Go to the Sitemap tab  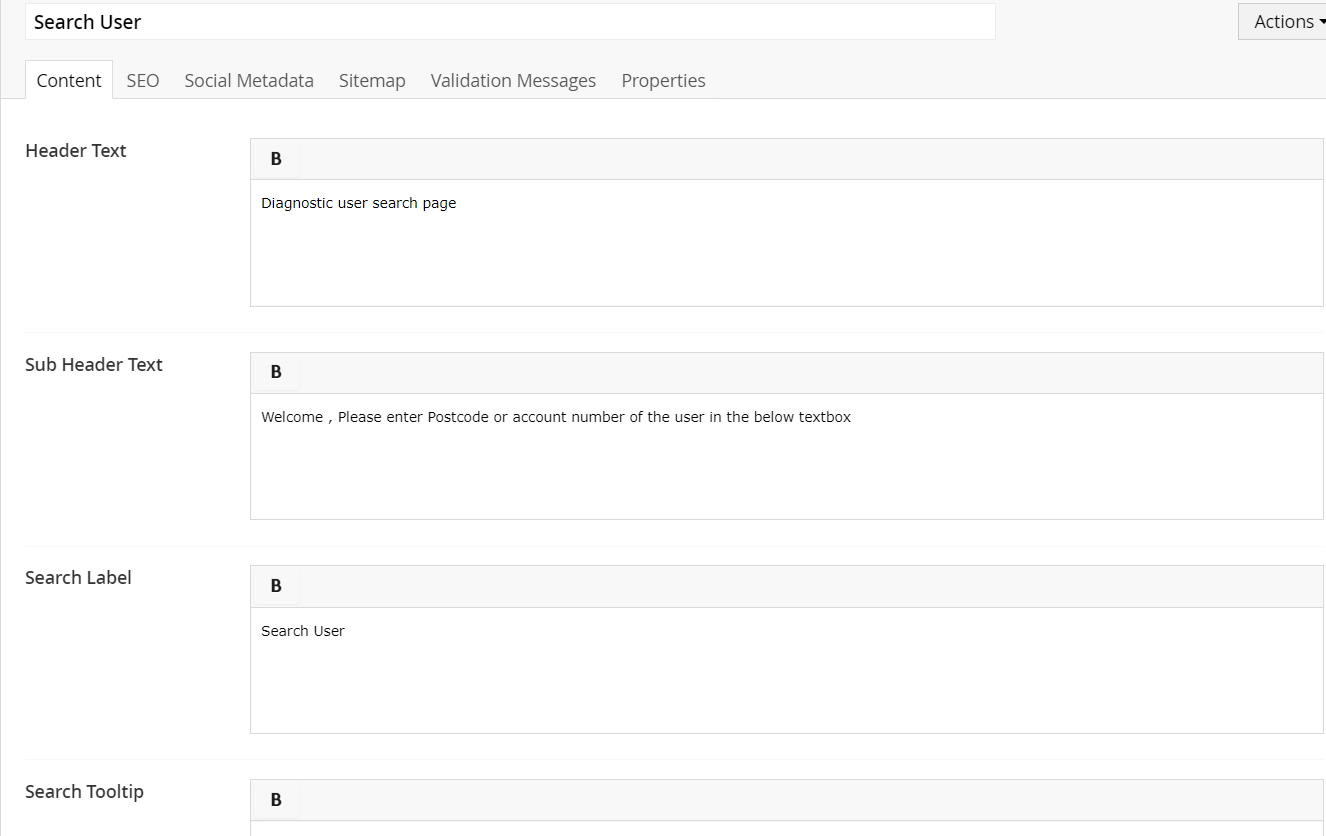(x=372, y=80)
